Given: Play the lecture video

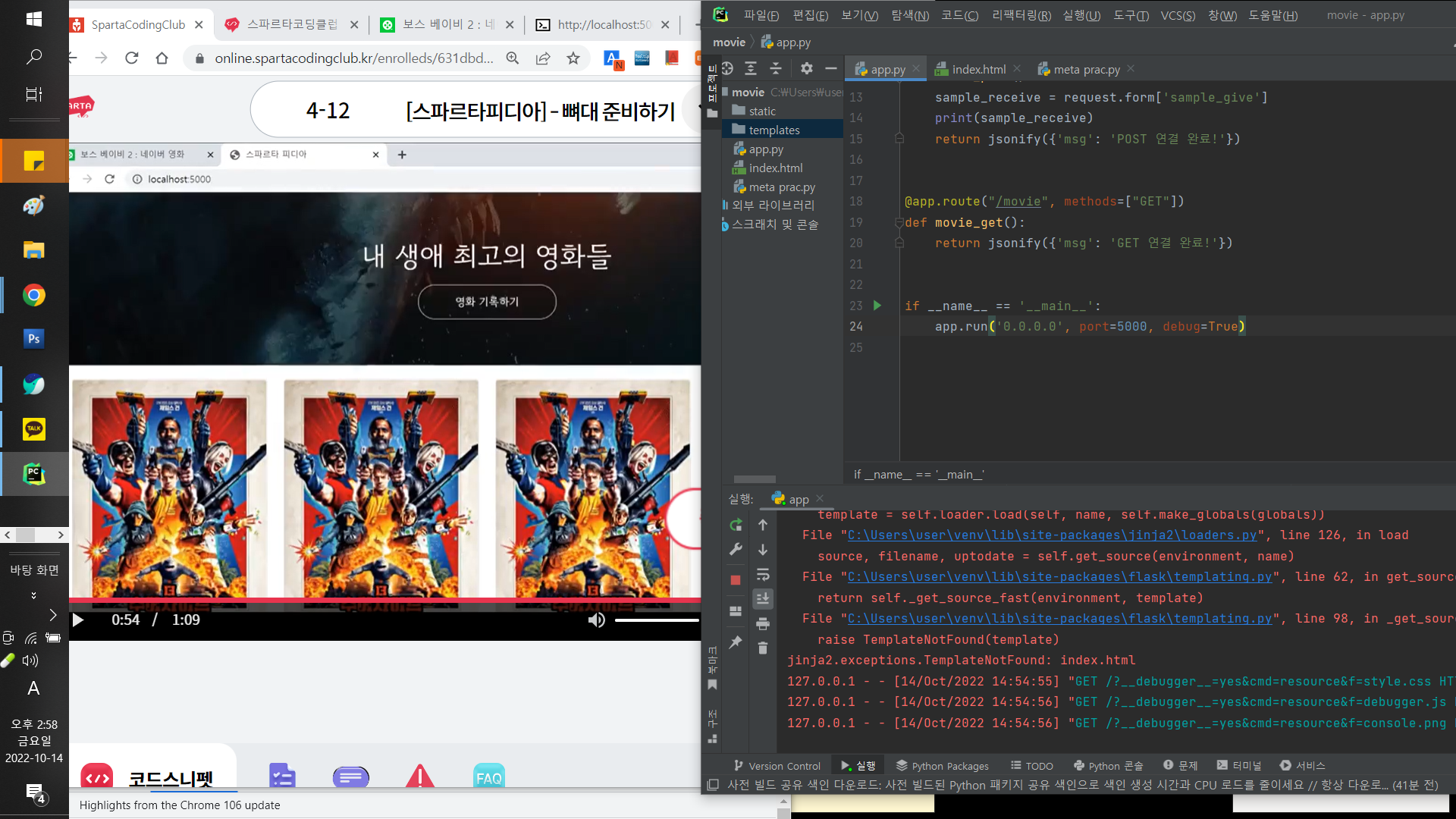Looking at the screenshot, I should click(78, 620).
